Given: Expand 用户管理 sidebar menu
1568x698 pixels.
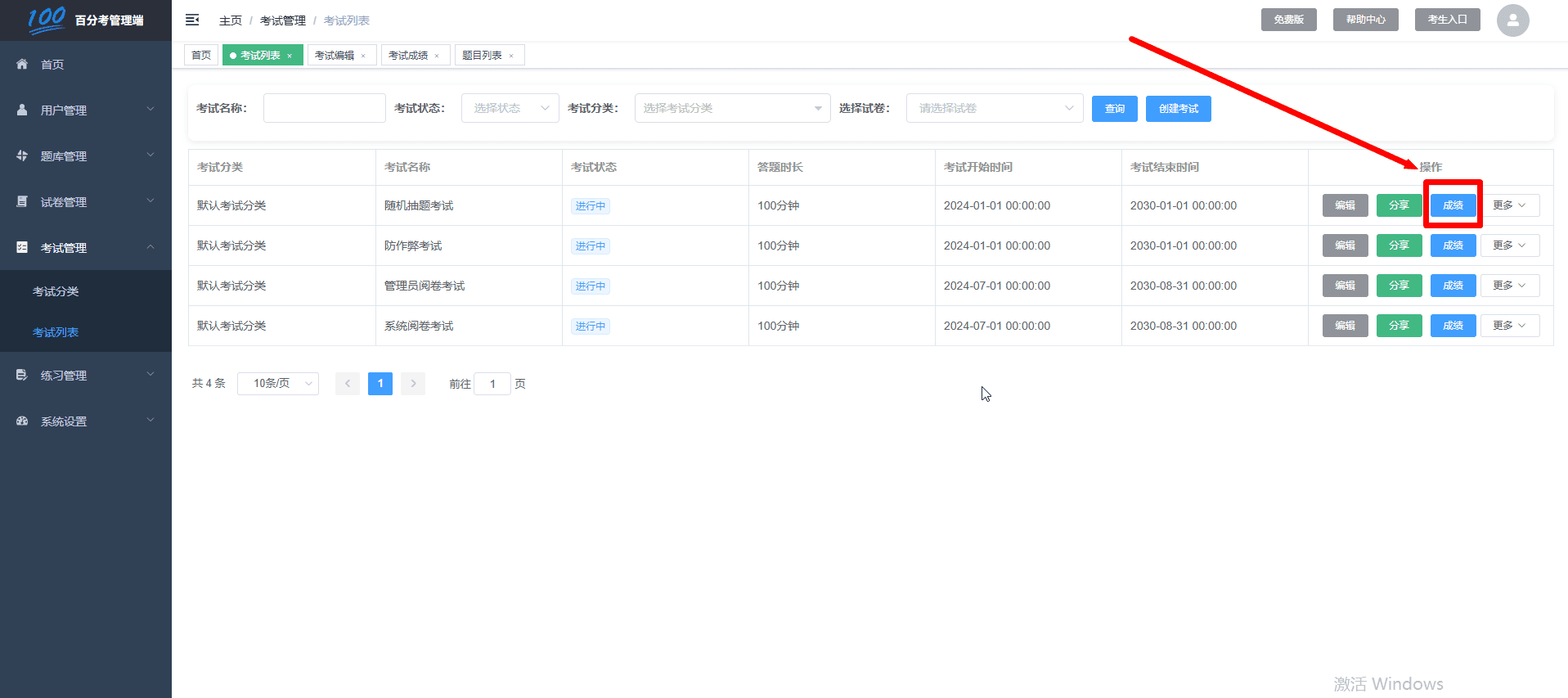Looking at the screenshot, I should (86, 110).
